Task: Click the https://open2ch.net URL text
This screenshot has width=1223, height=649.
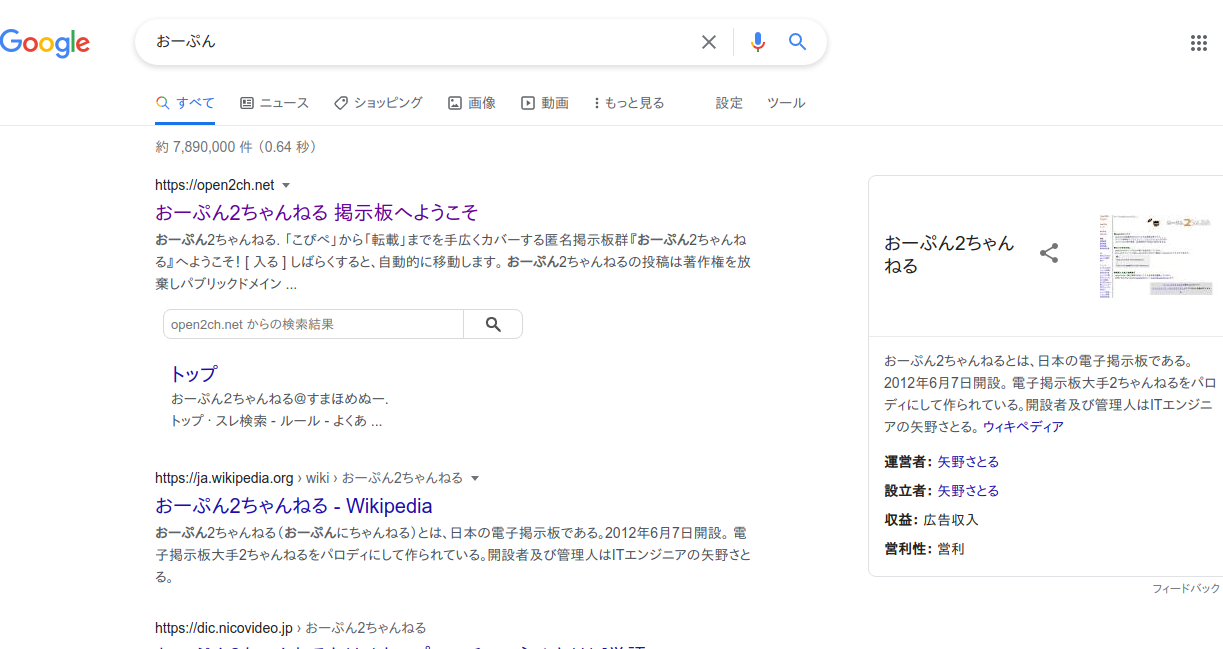Action: 214,185
